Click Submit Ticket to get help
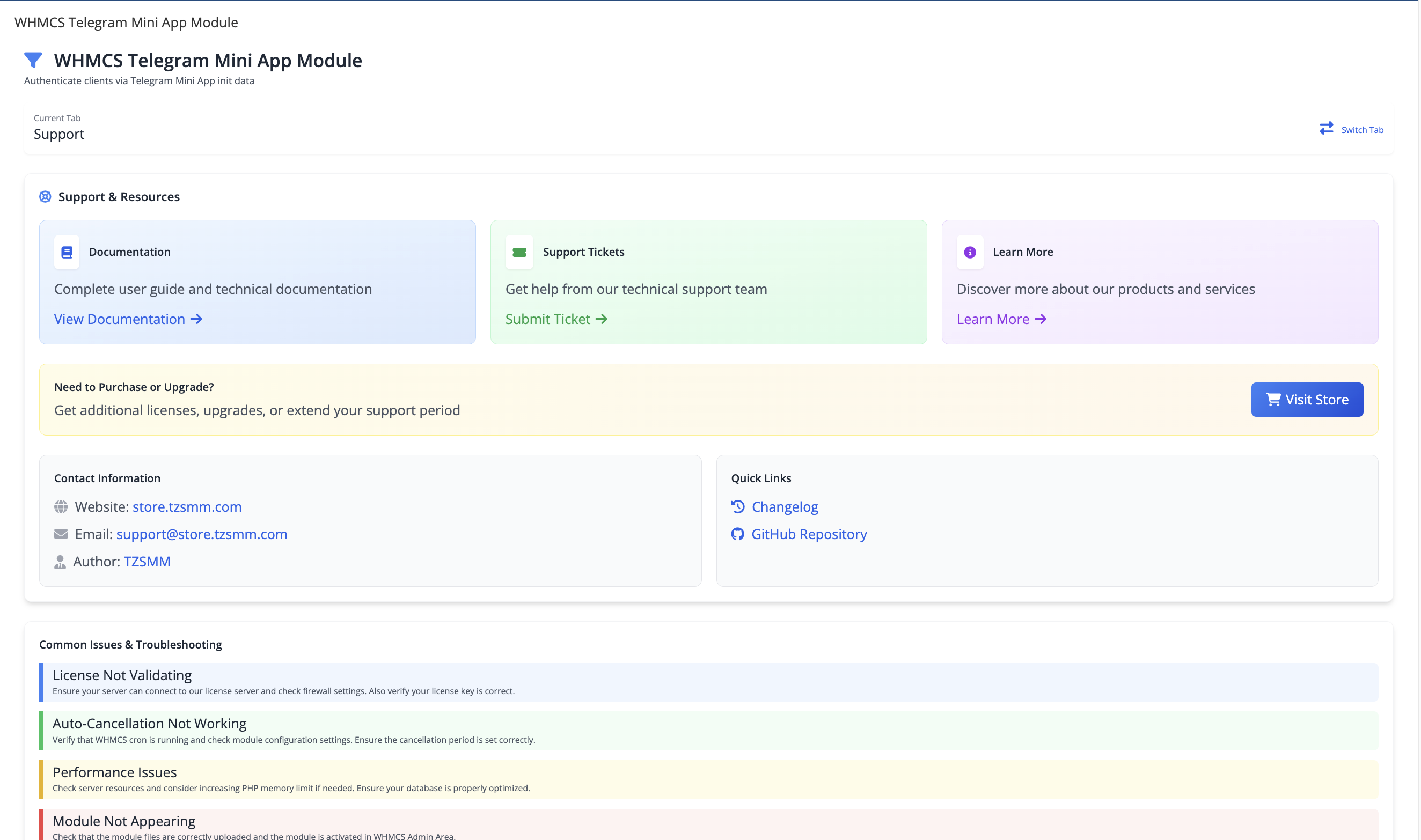Image resolution: width=1421 pixels, height=840 pixels. (x=547, y=319)
